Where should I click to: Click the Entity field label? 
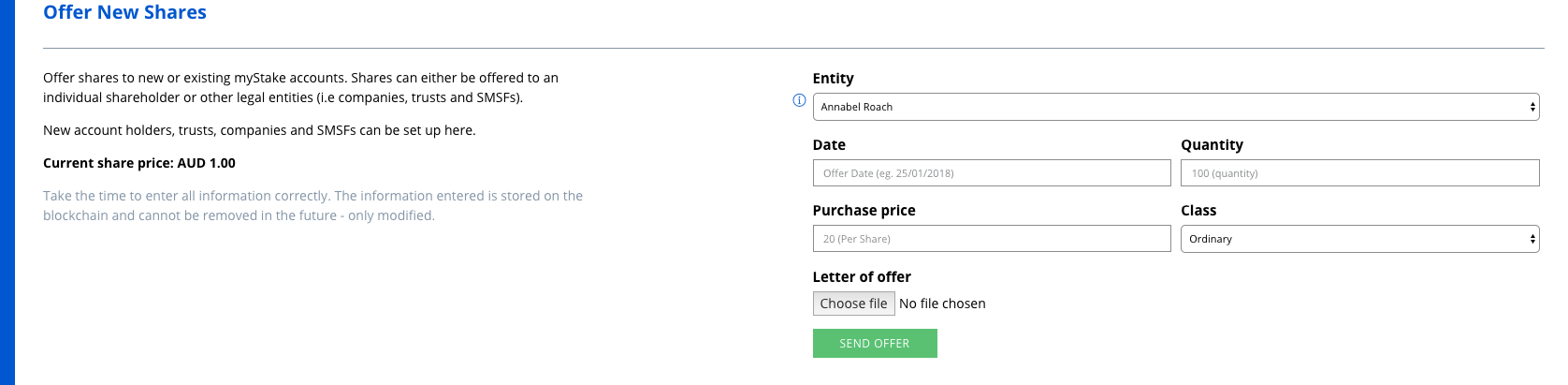833,79
